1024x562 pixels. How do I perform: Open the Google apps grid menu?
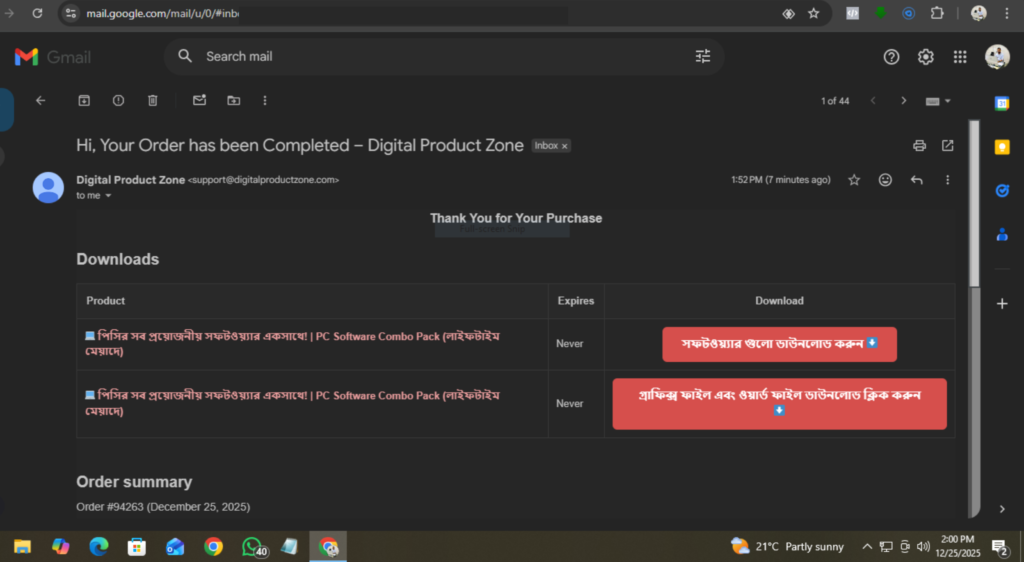click(x=960, y=57)
